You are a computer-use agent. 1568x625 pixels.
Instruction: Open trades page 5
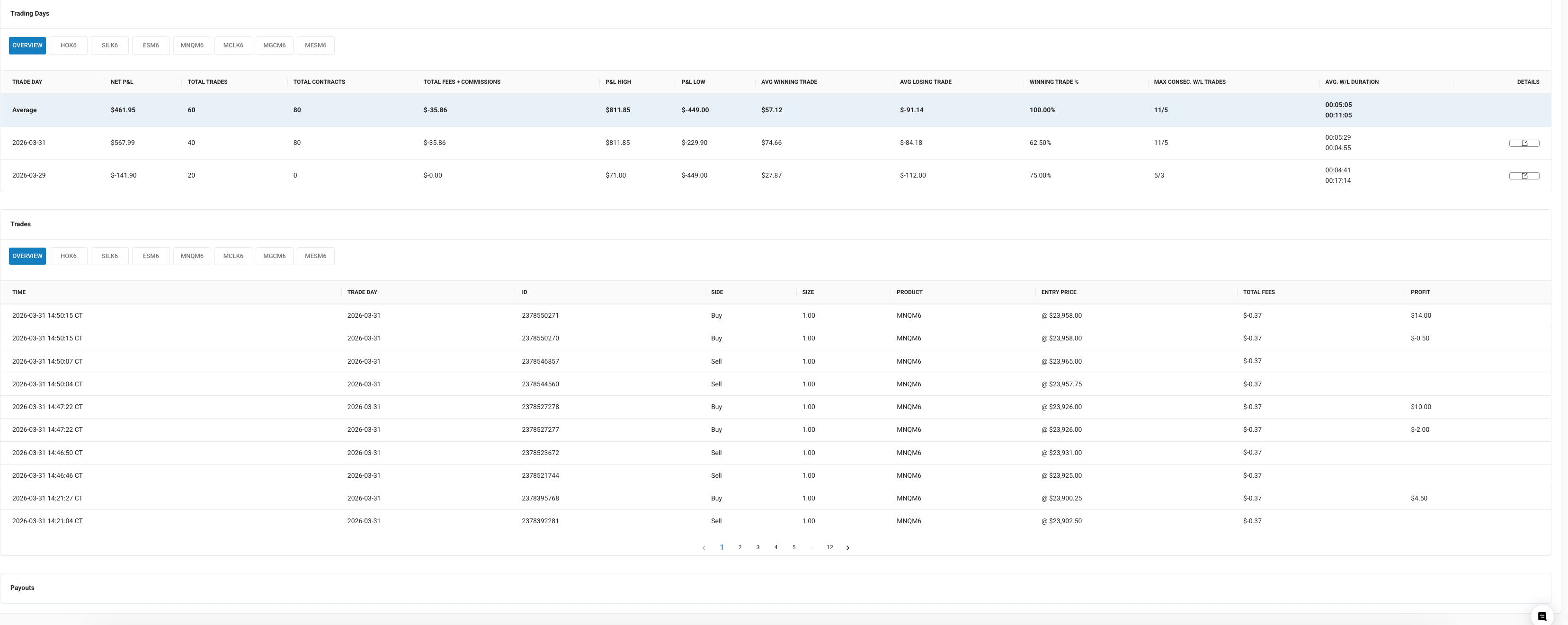[793, 548]
